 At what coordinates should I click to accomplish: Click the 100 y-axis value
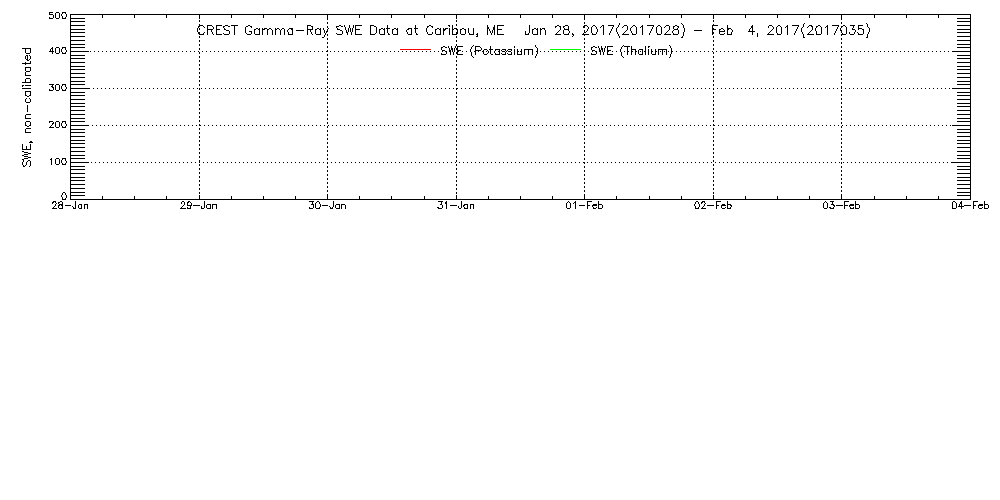58,161
